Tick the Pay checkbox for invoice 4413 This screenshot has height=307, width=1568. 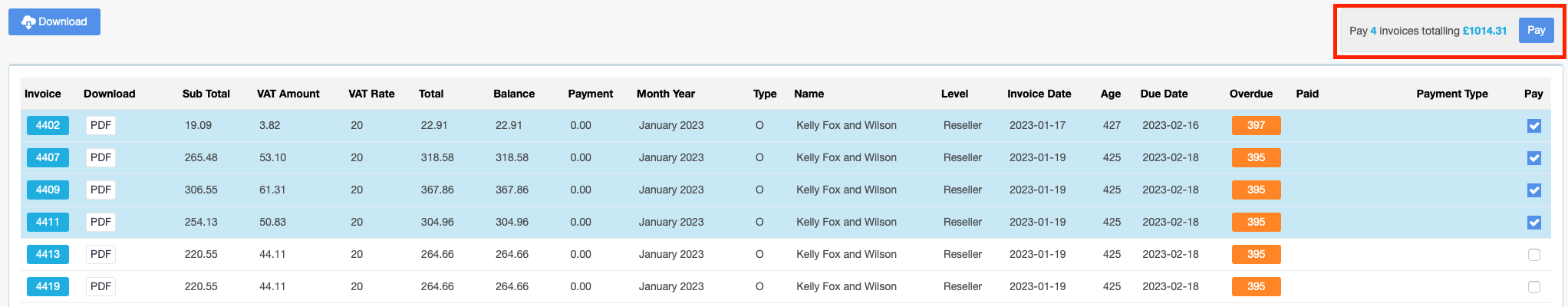[x=1533, y=255]
